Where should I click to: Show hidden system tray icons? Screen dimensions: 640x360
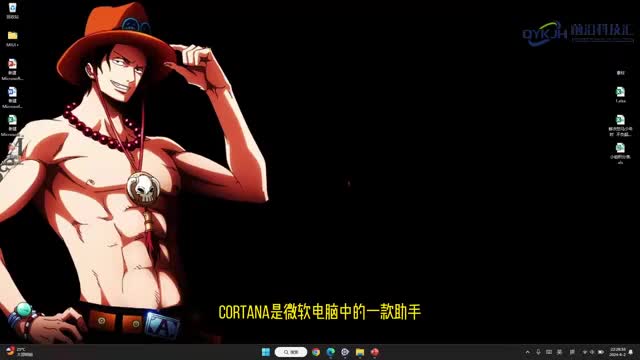click(528, 352)
